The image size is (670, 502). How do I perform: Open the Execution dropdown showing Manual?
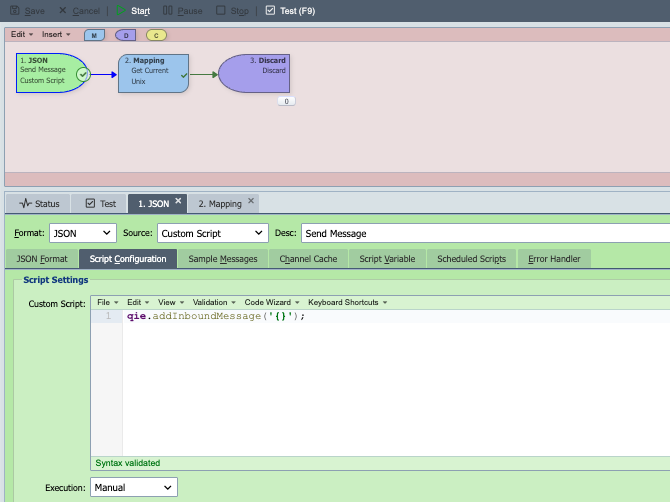pyautogui.click(x=134, y=487)
